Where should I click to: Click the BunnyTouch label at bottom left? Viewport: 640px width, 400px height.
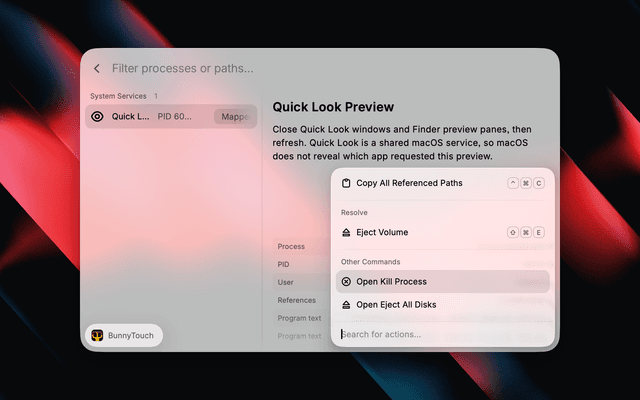tap(131, 336)
